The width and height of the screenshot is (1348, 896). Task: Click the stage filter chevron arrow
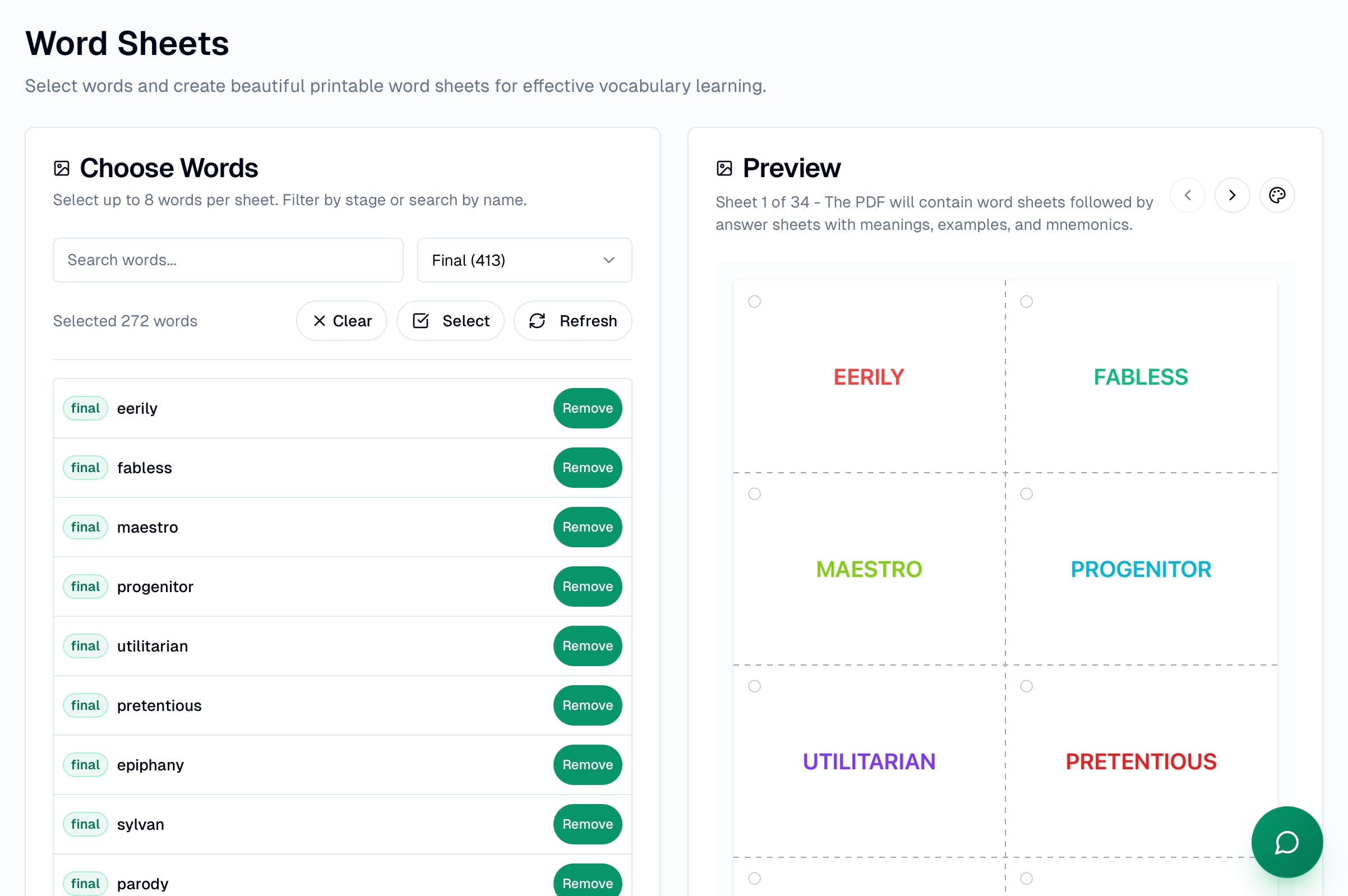click(x=608, y=260)
